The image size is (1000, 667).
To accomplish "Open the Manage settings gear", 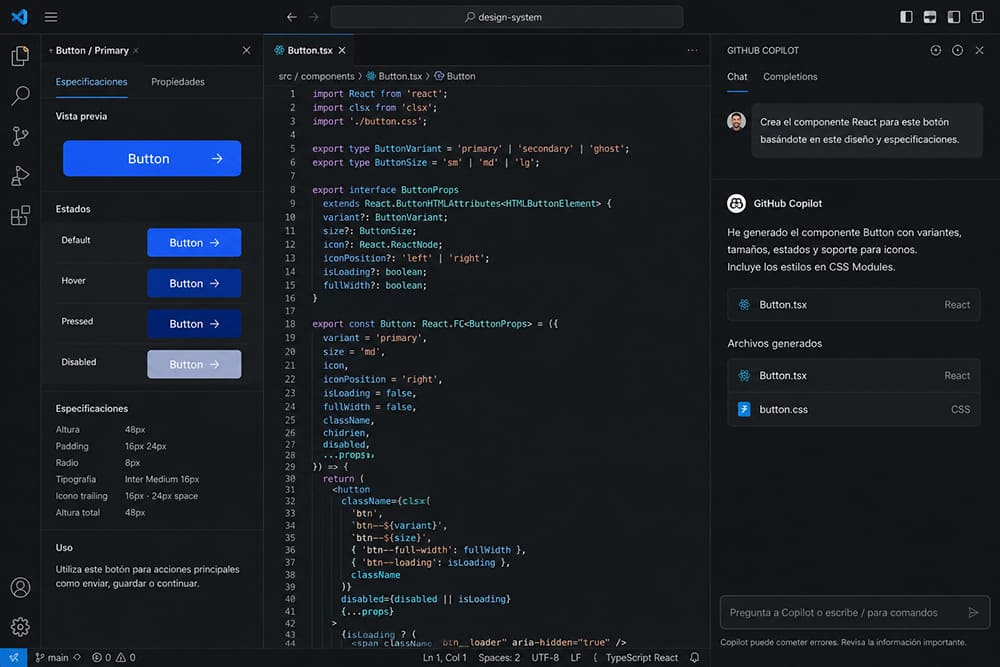I will (20, 627).
